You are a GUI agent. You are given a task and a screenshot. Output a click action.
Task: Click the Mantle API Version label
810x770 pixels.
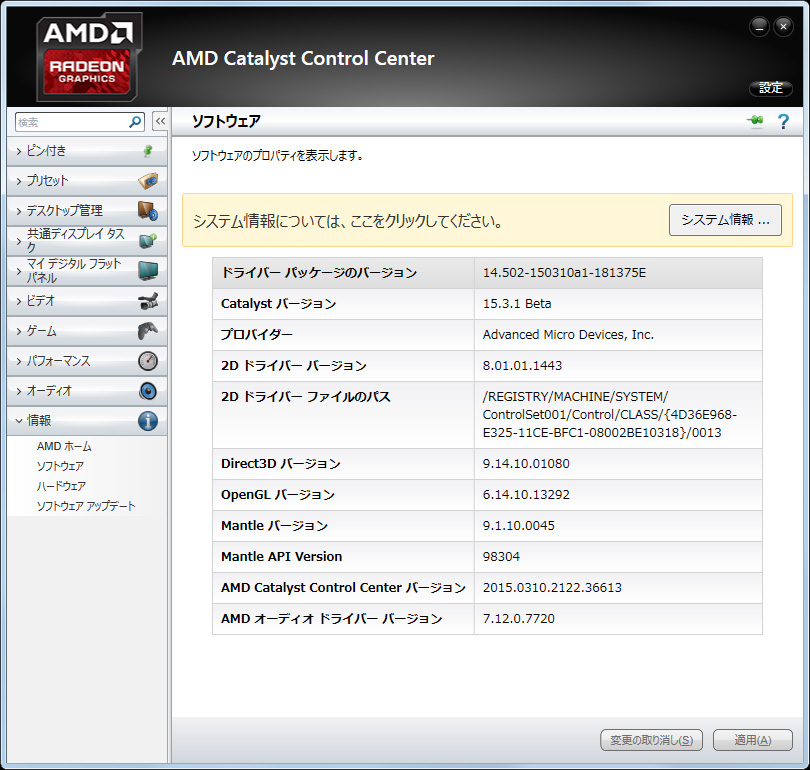(282, 557)
